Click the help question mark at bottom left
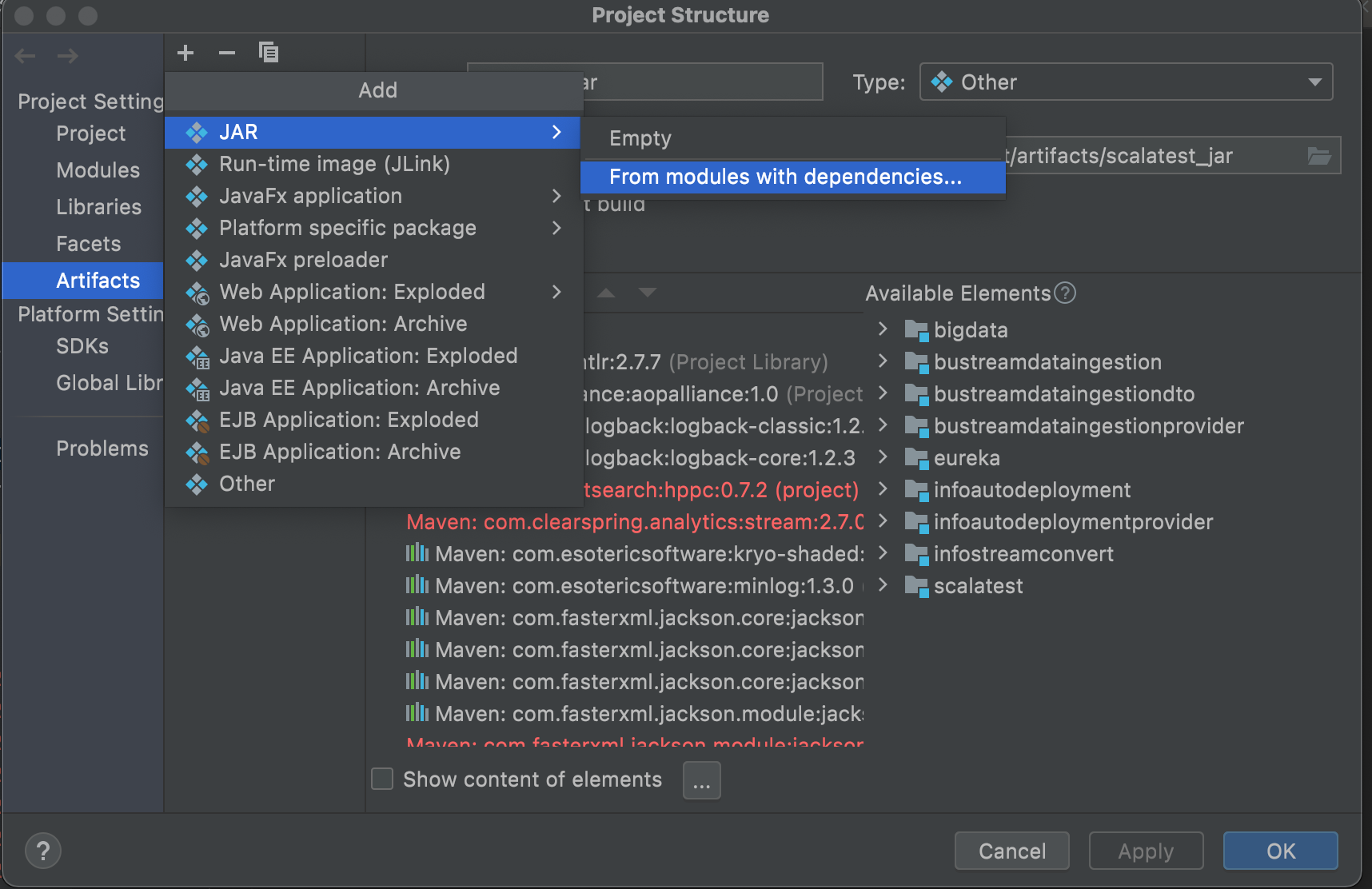The image size is (1372, 889). pos(42,851)
